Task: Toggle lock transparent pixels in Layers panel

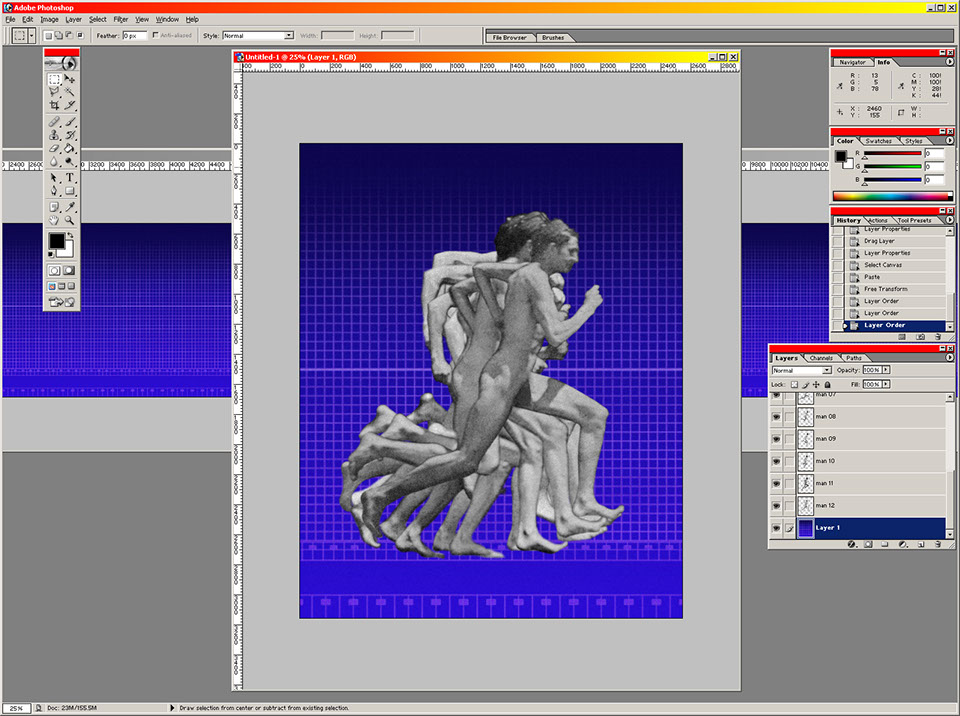Action: [794, 385]
